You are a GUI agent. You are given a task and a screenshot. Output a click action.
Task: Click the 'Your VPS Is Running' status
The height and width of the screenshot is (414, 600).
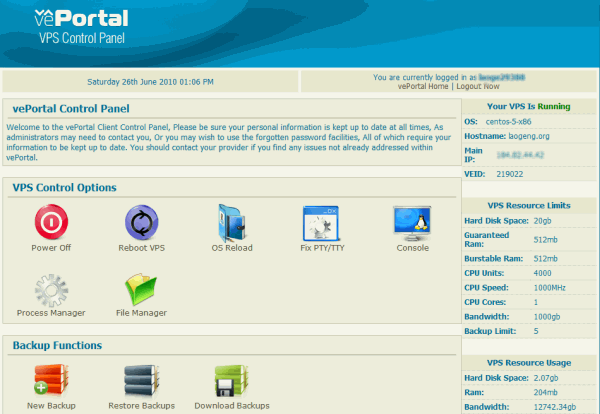point(528,106)
